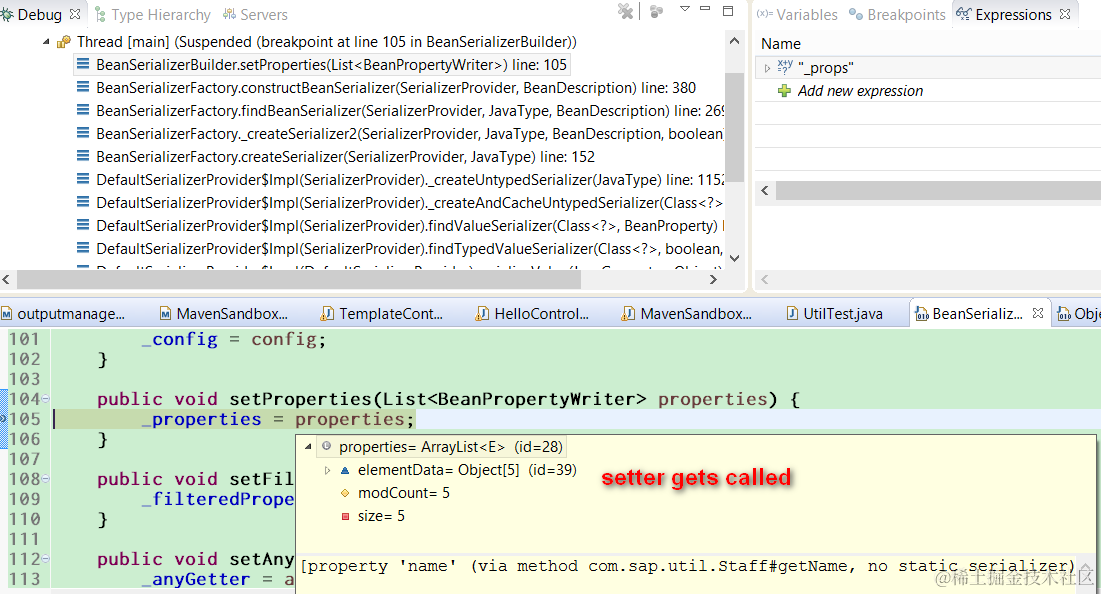This screenshot has width=1101, height=594.
Task: Click the watch expression icon of "_props"
Action: [785, 67]
